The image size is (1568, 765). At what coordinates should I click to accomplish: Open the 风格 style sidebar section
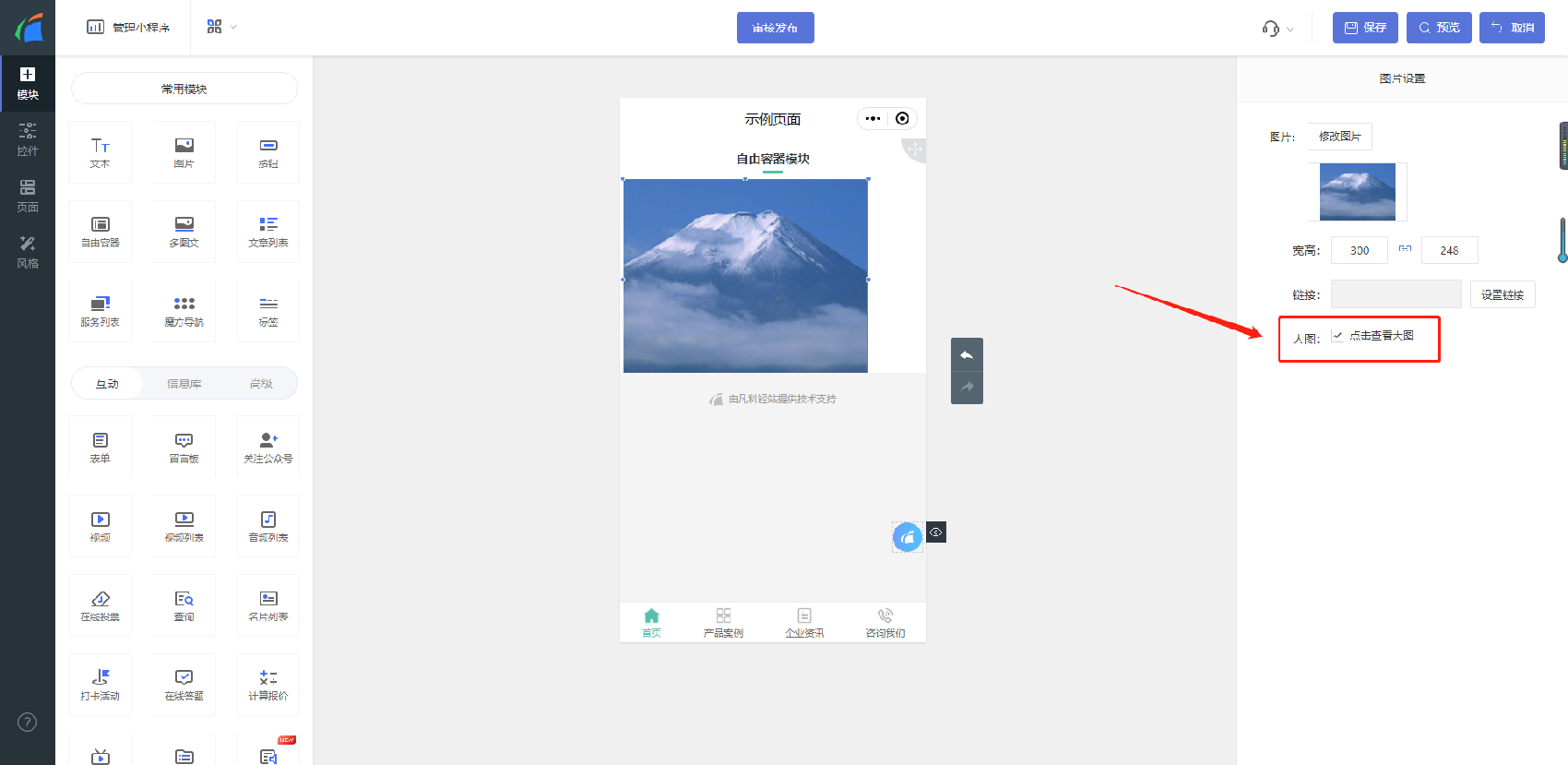tap(28, 252)
